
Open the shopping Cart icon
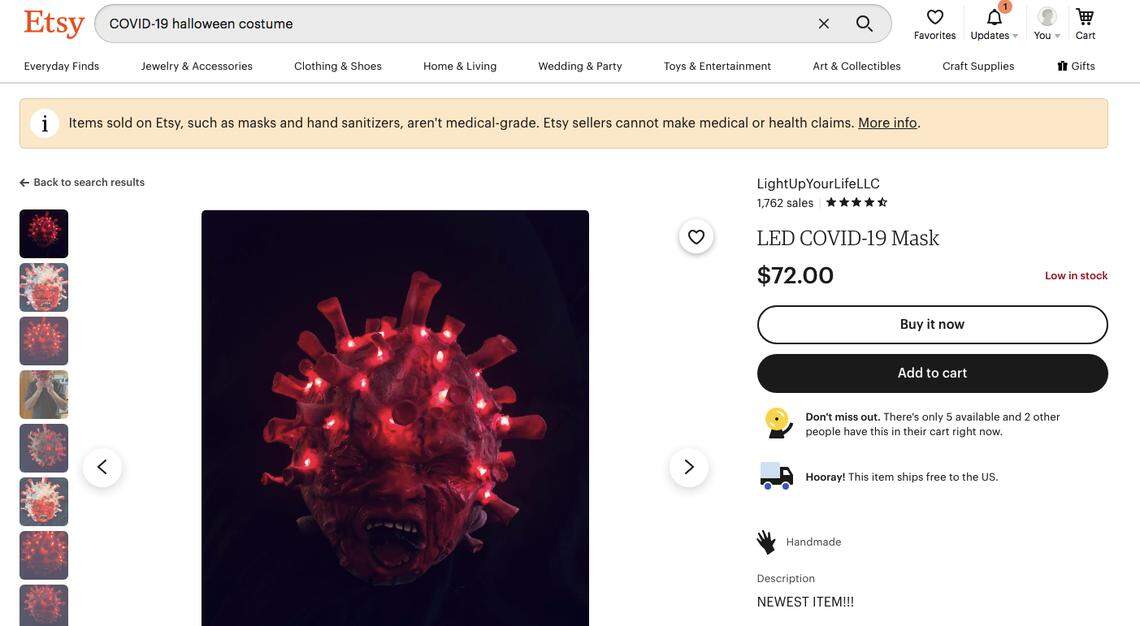click(x=1085, y=15)
